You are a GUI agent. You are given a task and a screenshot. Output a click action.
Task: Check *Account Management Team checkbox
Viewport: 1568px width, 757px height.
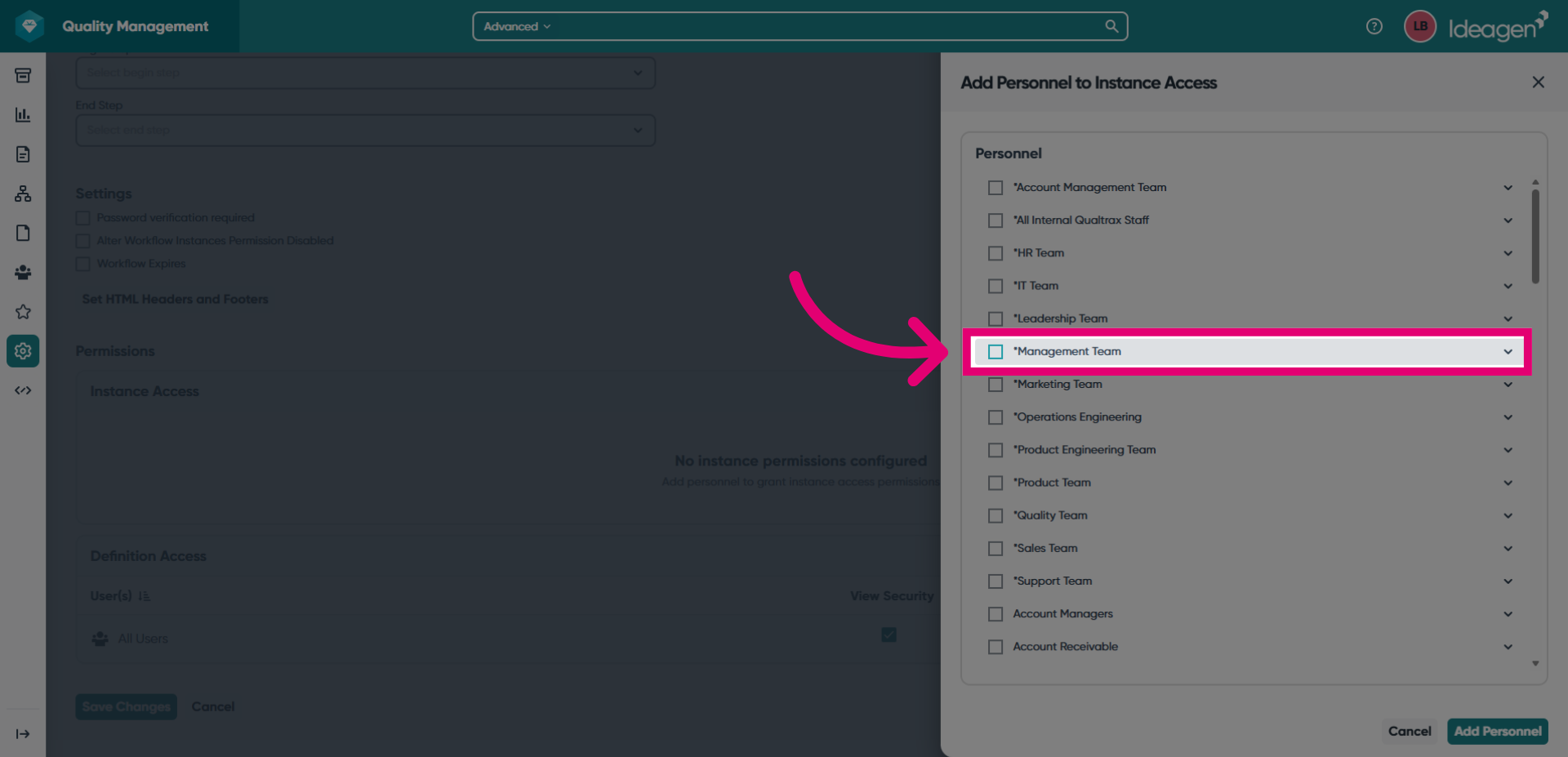click(996, 188)
